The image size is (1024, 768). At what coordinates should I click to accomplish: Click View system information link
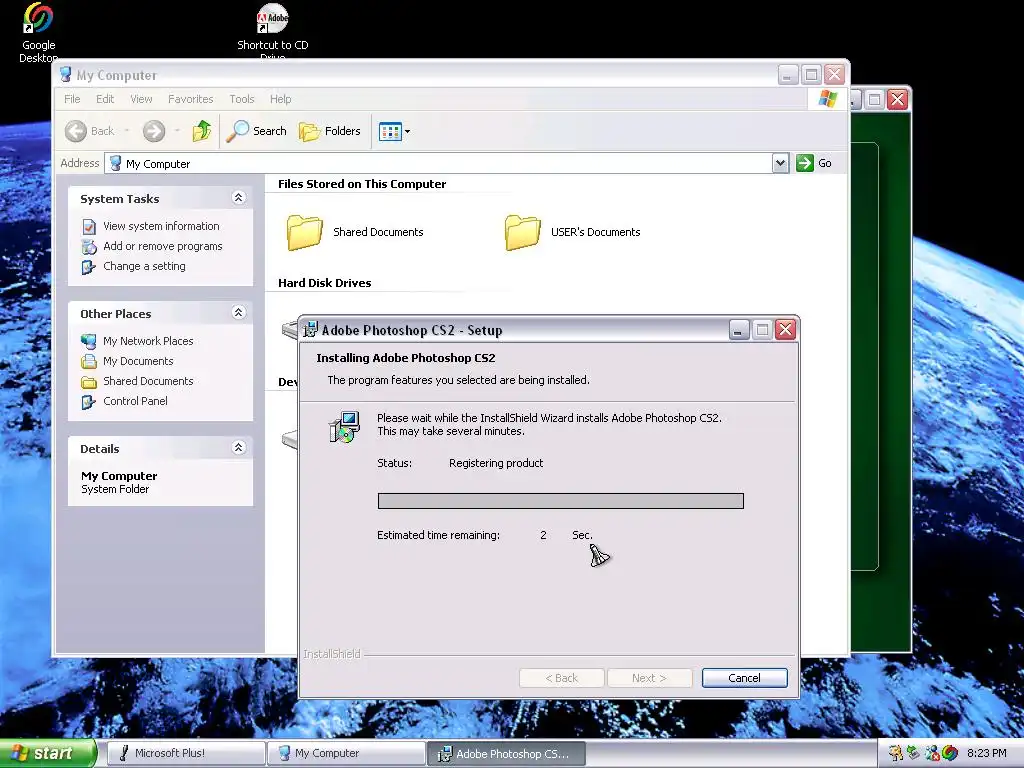(161, 226)
